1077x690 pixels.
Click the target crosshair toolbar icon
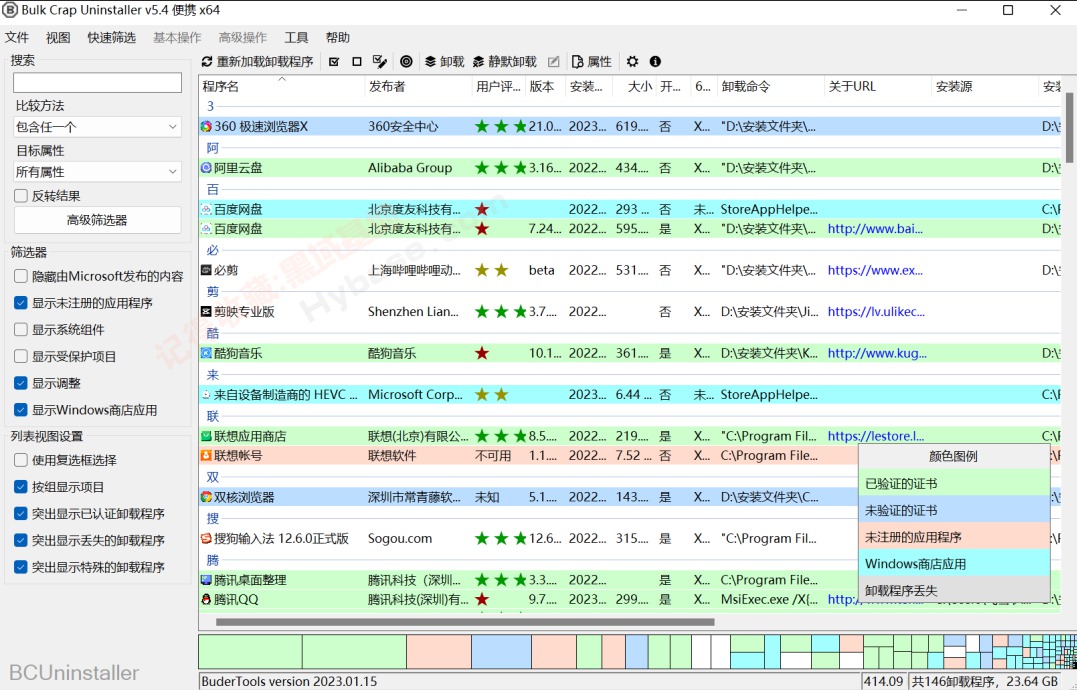407,62
